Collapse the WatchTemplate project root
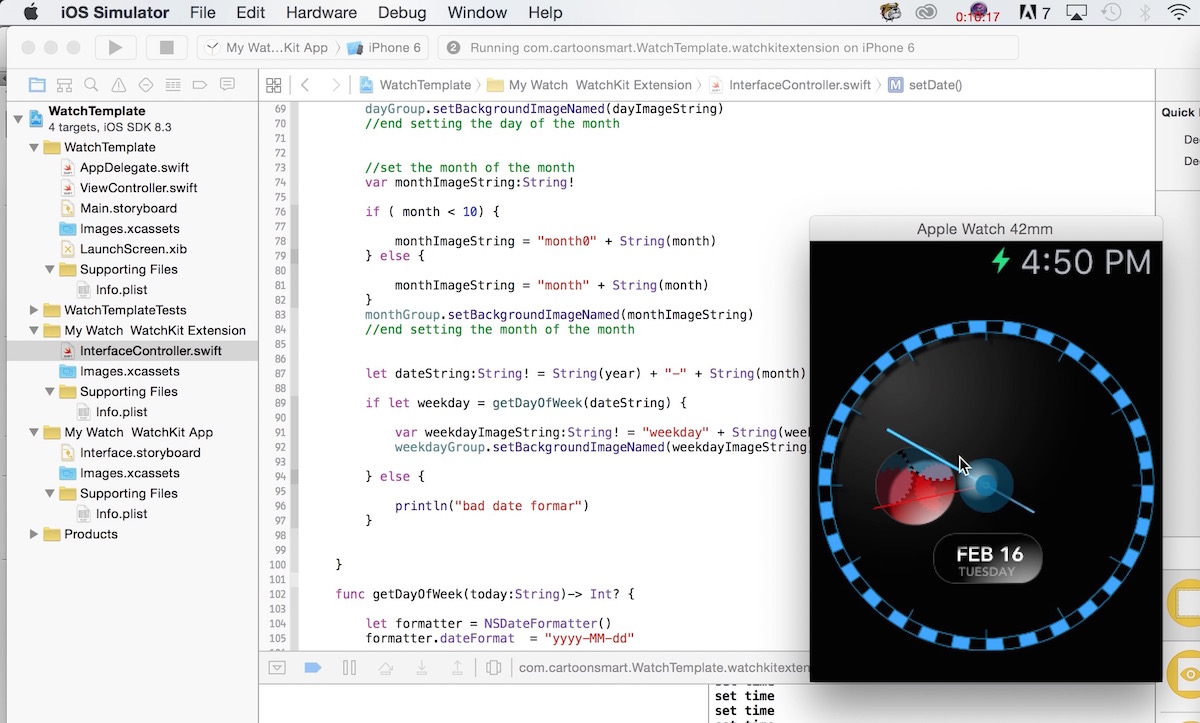The width and height of the screenshot is (1200, 723). pyautogui.click(x=18, y=119)
